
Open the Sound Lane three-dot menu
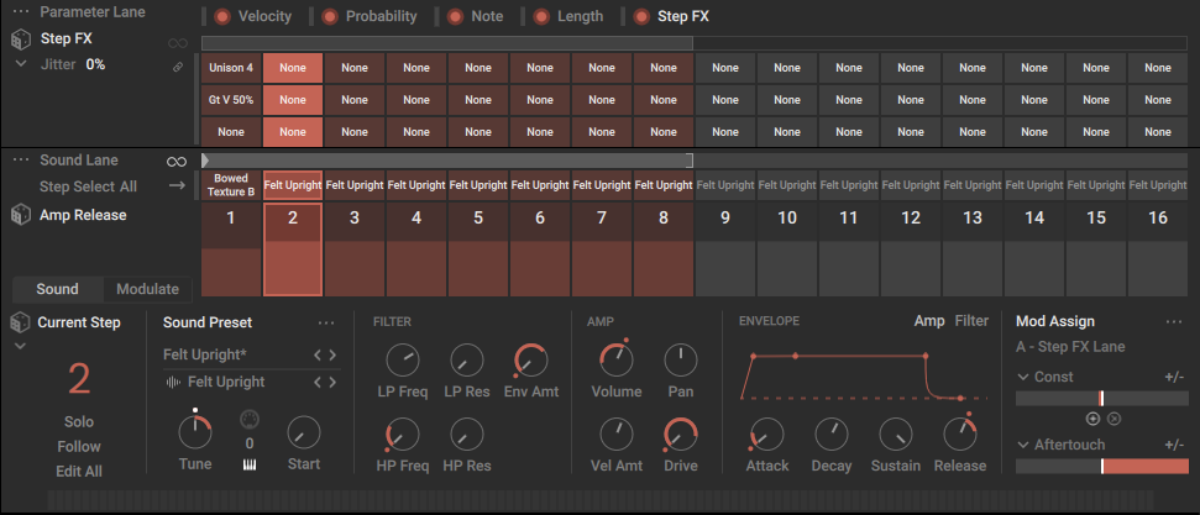point(21,160)
